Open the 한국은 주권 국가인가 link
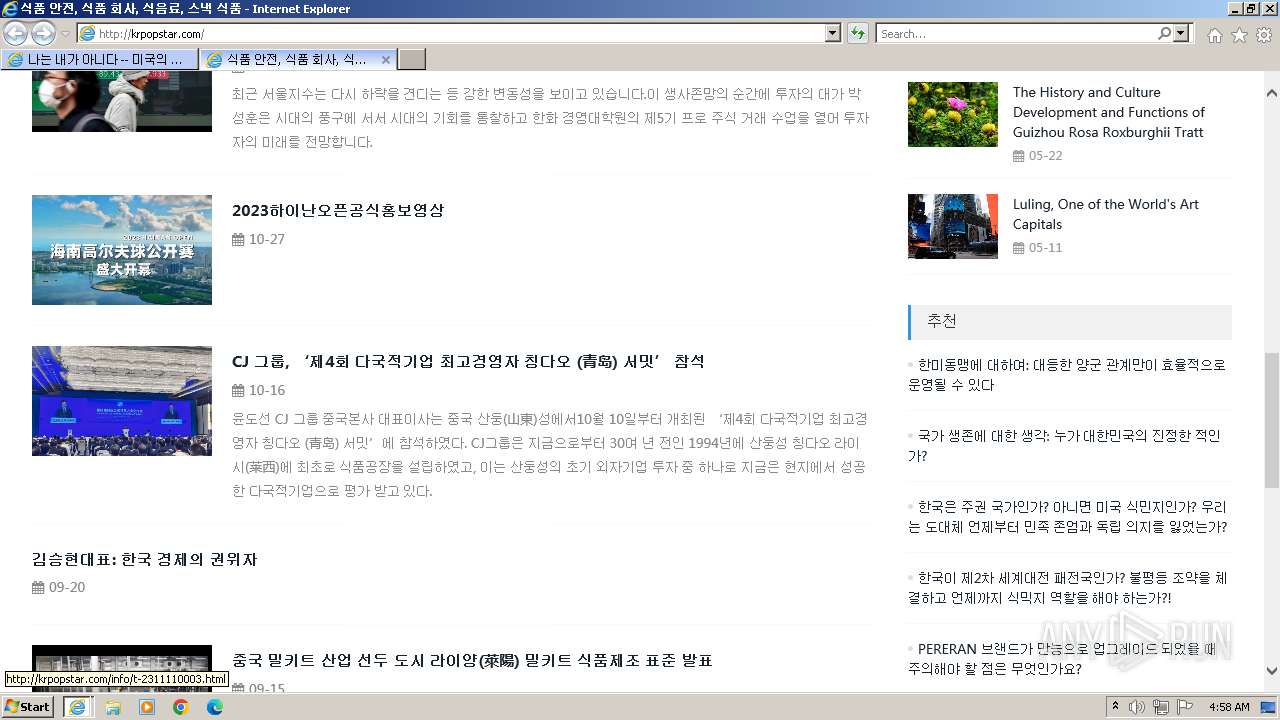 1067,517
